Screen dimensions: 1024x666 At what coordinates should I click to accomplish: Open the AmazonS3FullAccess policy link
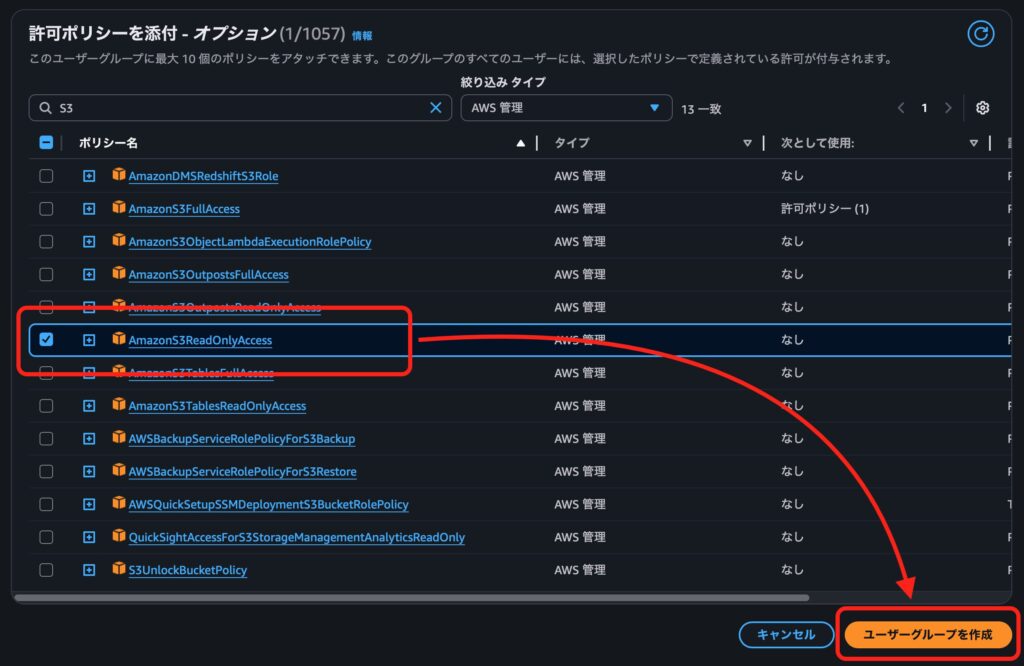[184, 209]
